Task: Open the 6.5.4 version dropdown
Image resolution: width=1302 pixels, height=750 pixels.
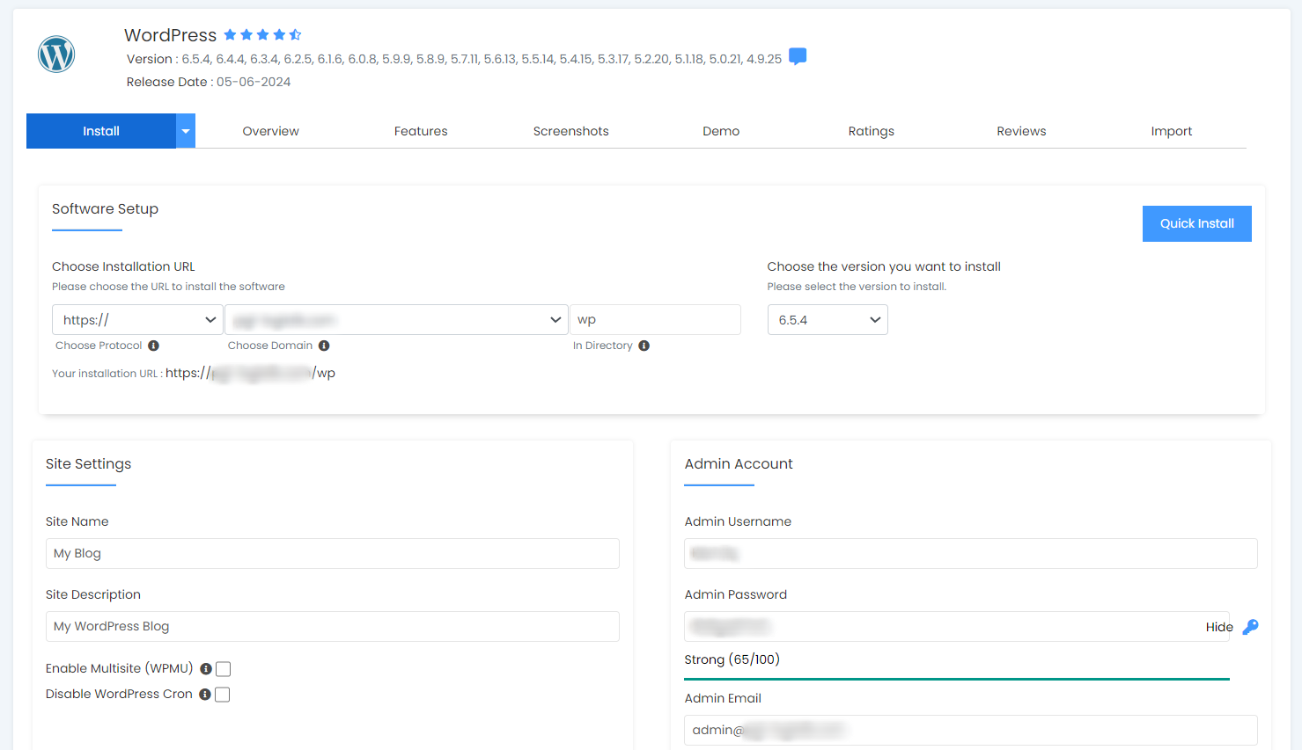Action: tap(827, 320)
